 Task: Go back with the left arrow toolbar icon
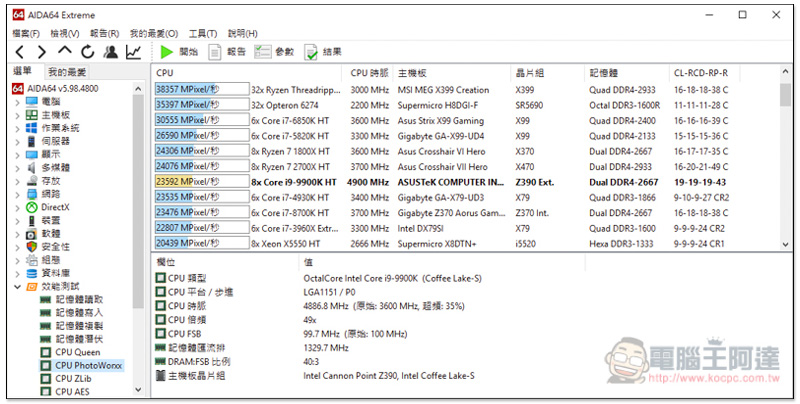pyautogui.click(x=20, y=52)
